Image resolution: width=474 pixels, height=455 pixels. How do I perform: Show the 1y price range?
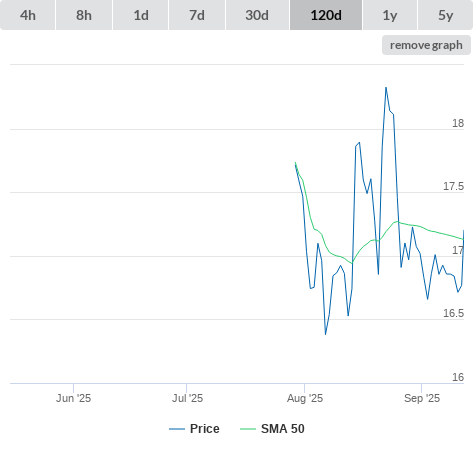[390, 15]
